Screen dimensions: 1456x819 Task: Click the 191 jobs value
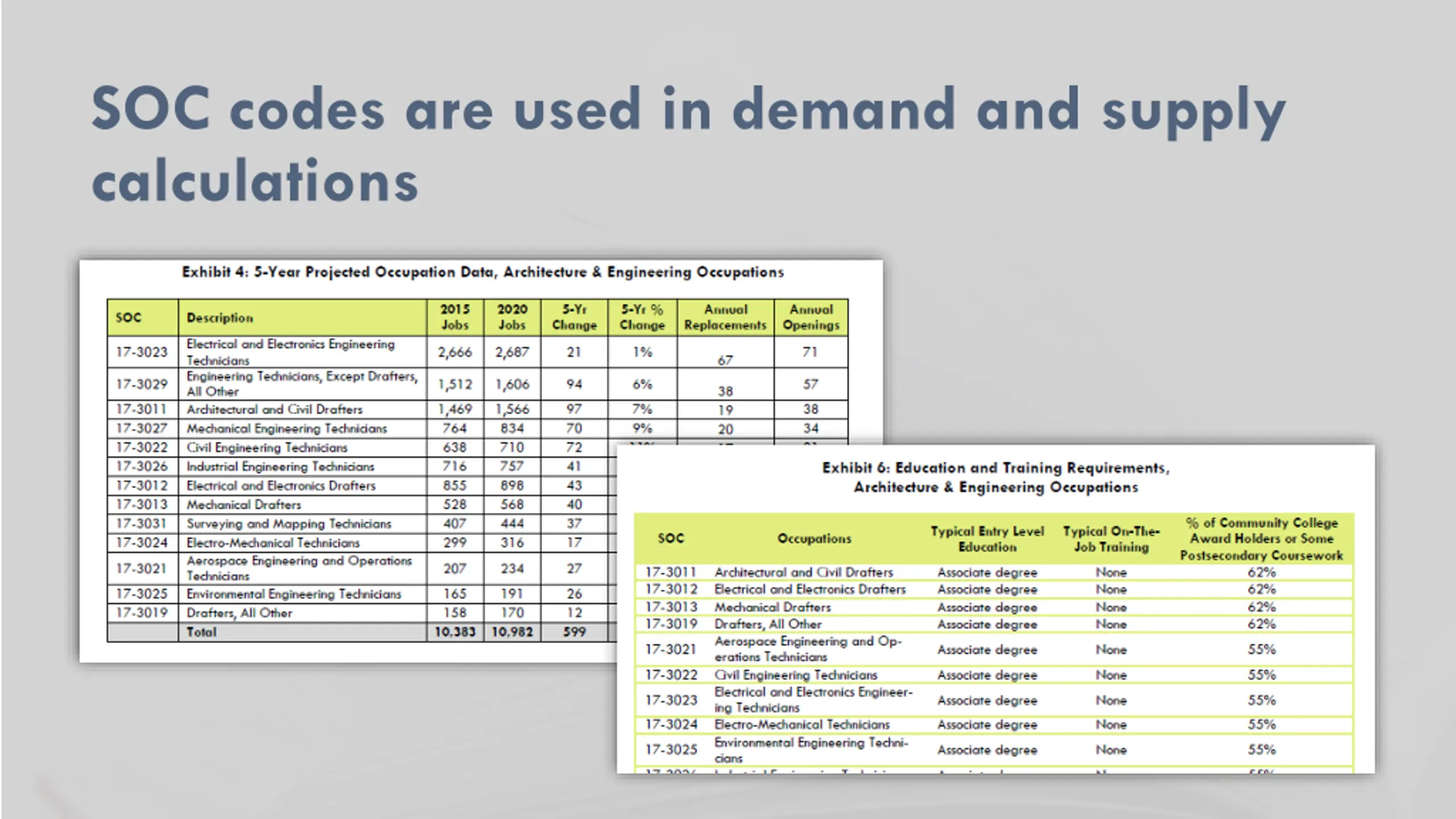(512, 594)
